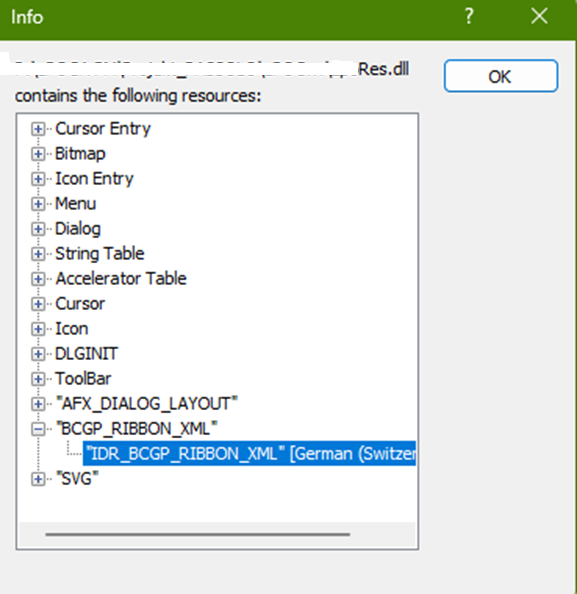Select the Icon Entry label
Viewport: 577px width, 594px height.
pyautogui.click(x=94, y=179)
